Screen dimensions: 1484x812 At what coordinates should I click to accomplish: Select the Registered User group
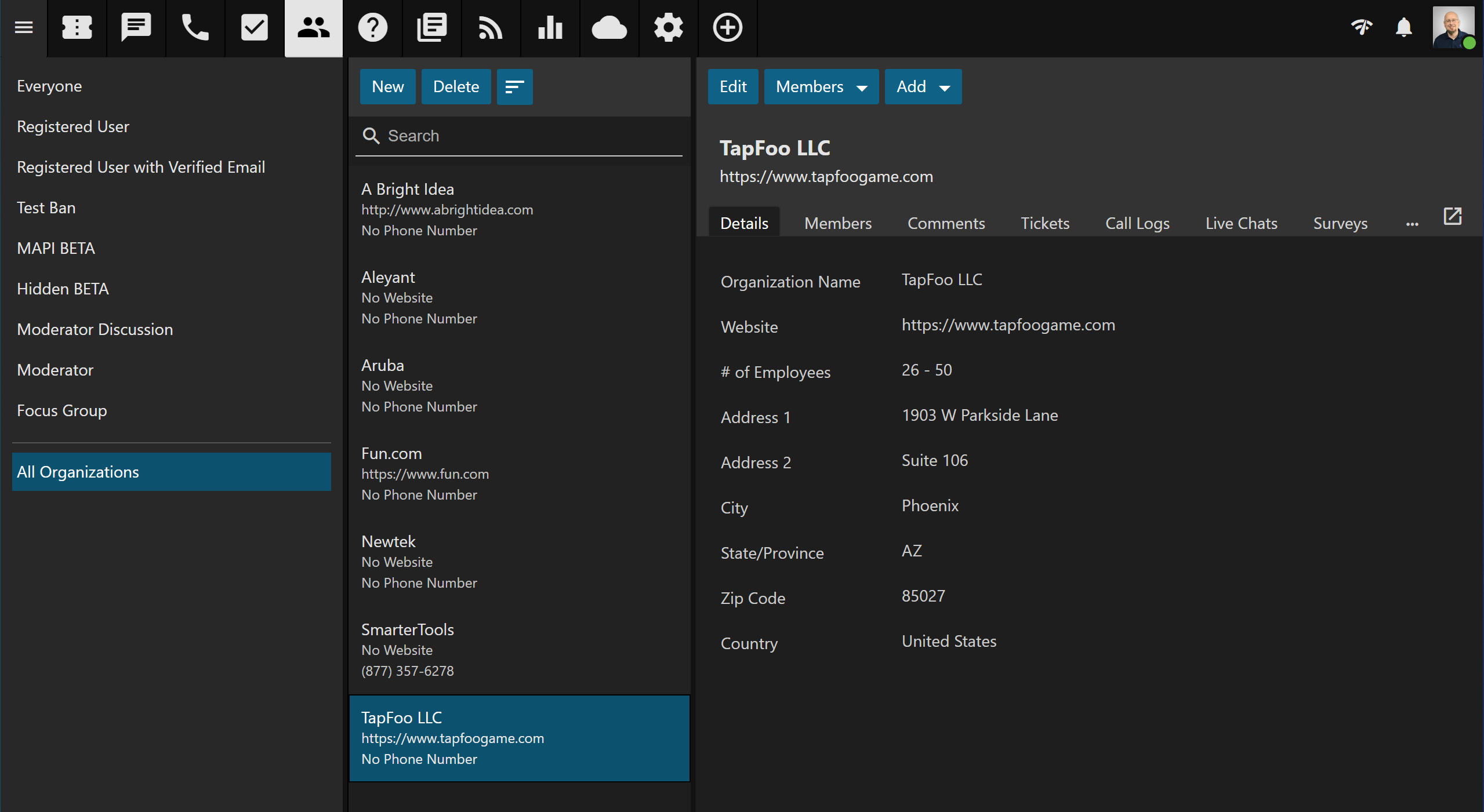[x=172, y=126]
